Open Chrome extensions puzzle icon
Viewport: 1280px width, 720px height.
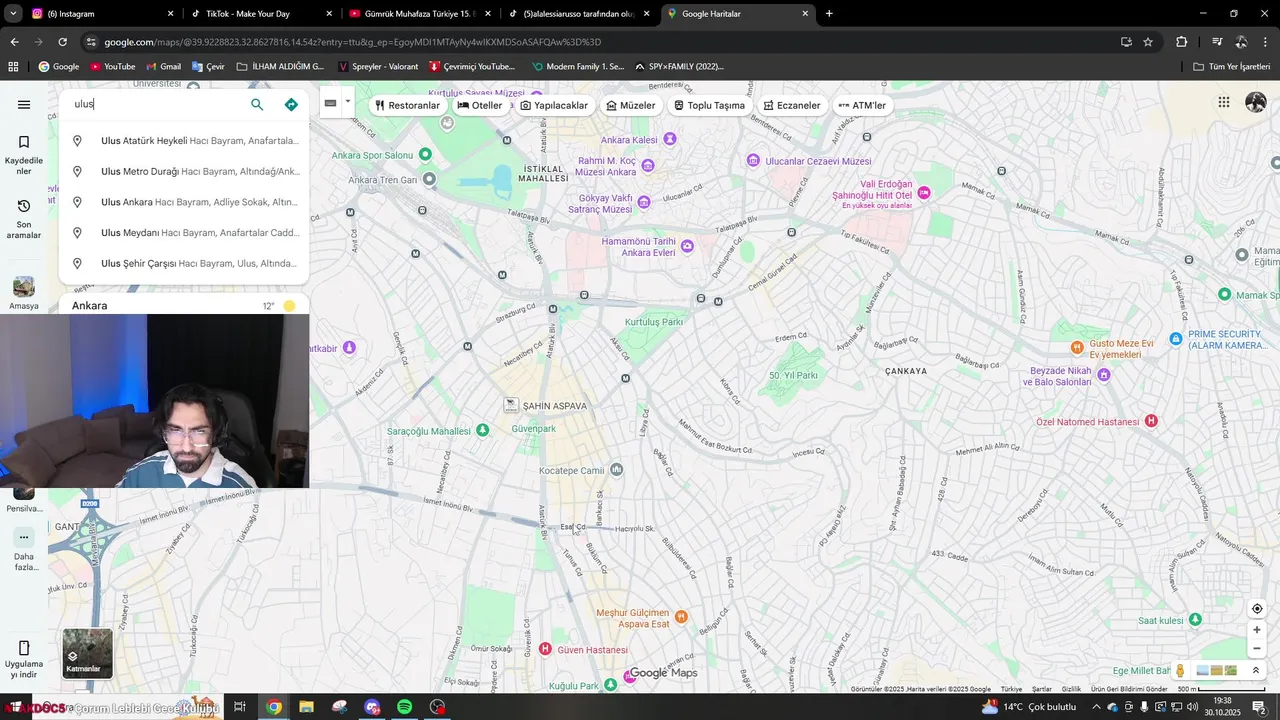coord(1181,42)
